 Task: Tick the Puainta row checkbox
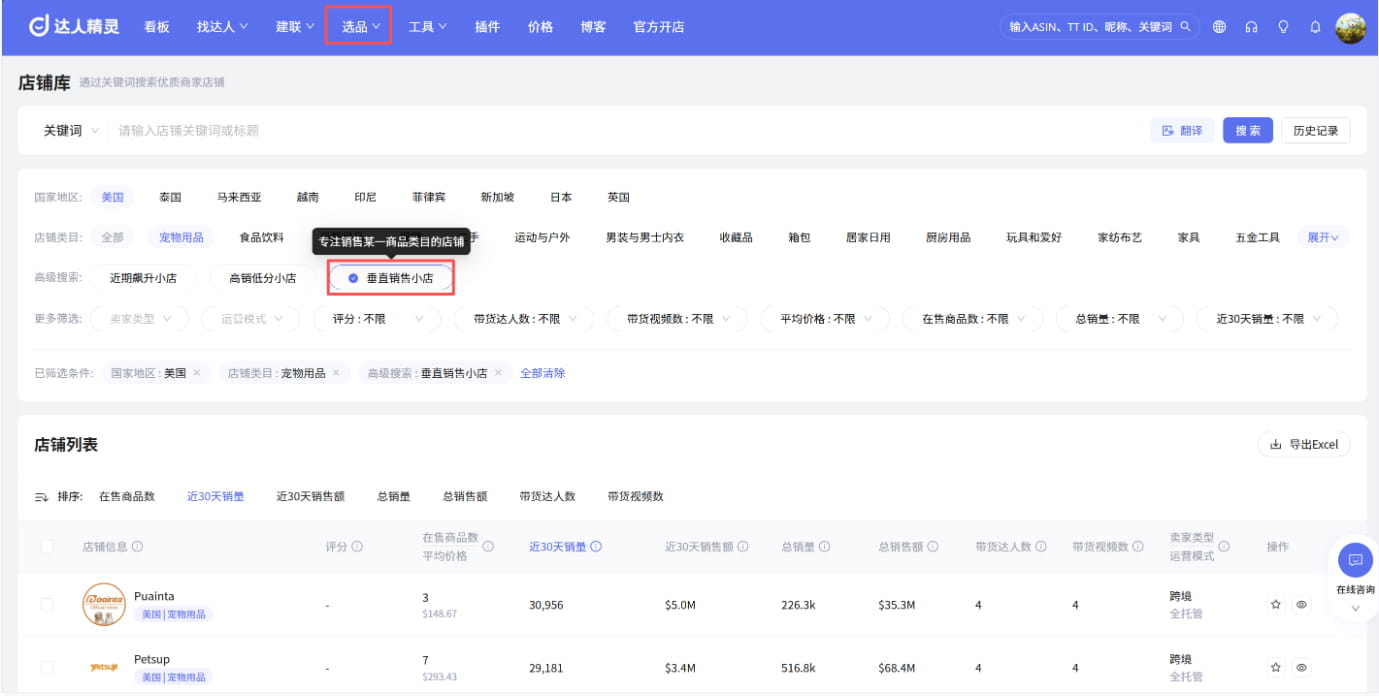47,604
